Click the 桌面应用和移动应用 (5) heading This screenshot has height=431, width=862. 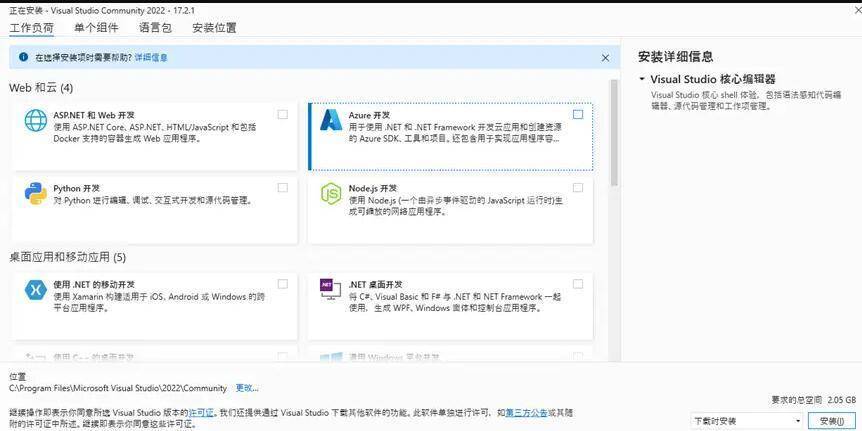[68, 257]
